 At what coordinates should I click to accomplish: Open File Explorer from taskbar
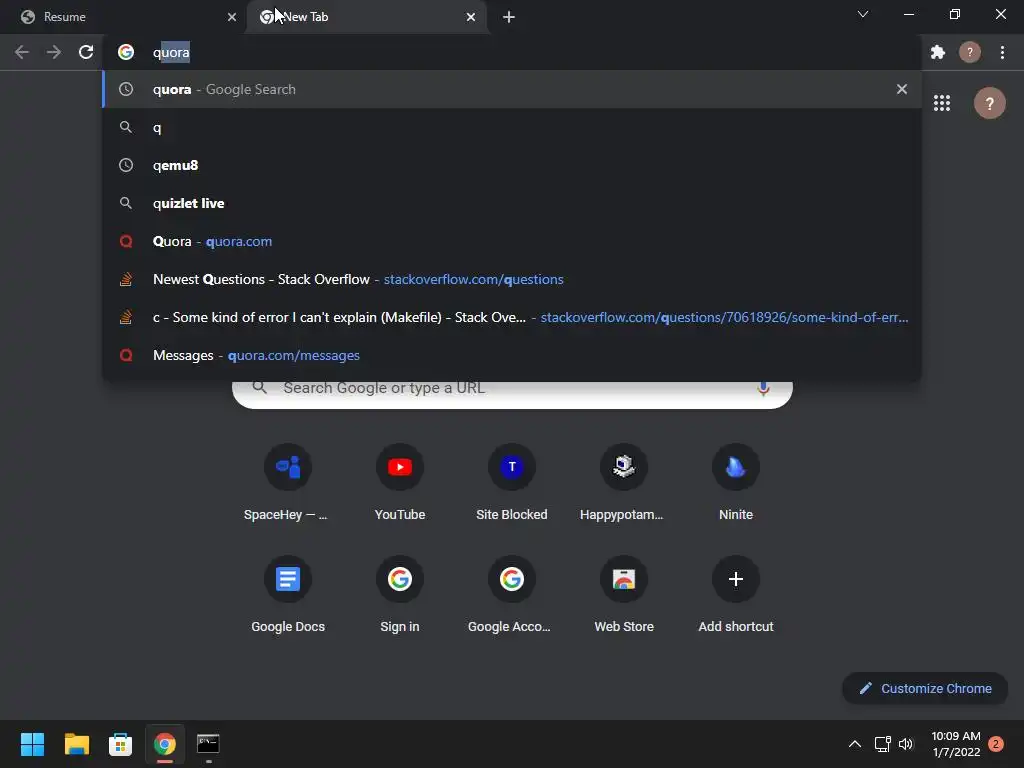(76, 744)
